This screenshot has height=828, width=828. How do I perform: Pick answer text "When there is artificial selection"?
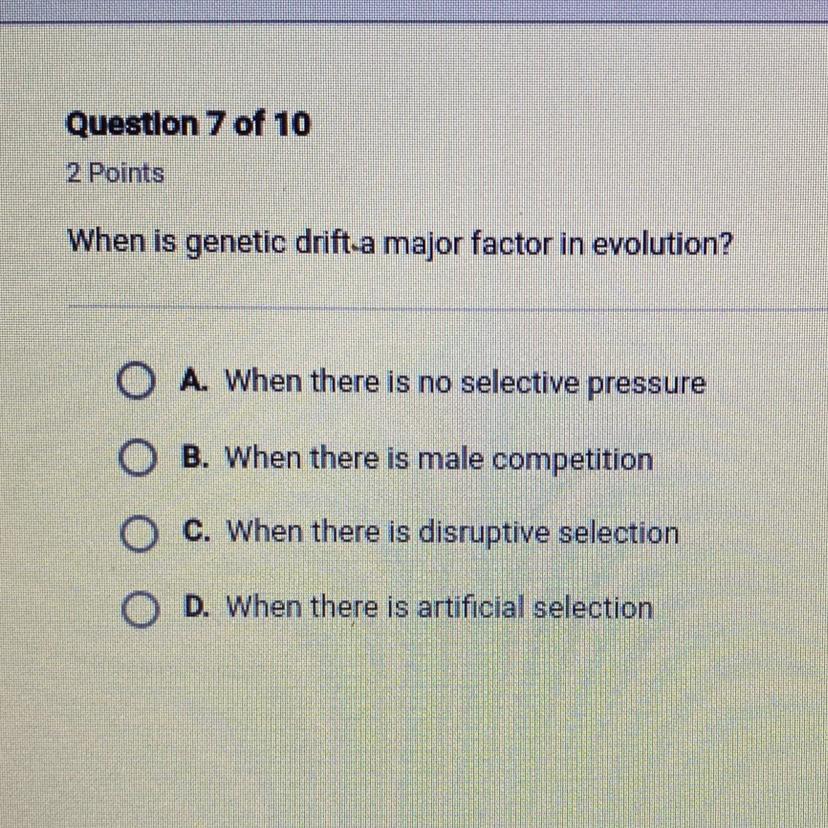(440, 607)
